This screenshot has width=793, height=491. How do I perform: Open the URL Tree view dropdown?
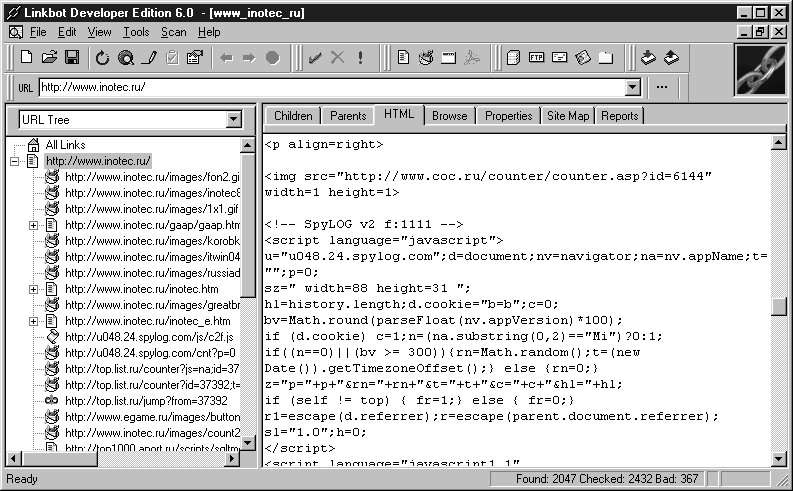233,120
